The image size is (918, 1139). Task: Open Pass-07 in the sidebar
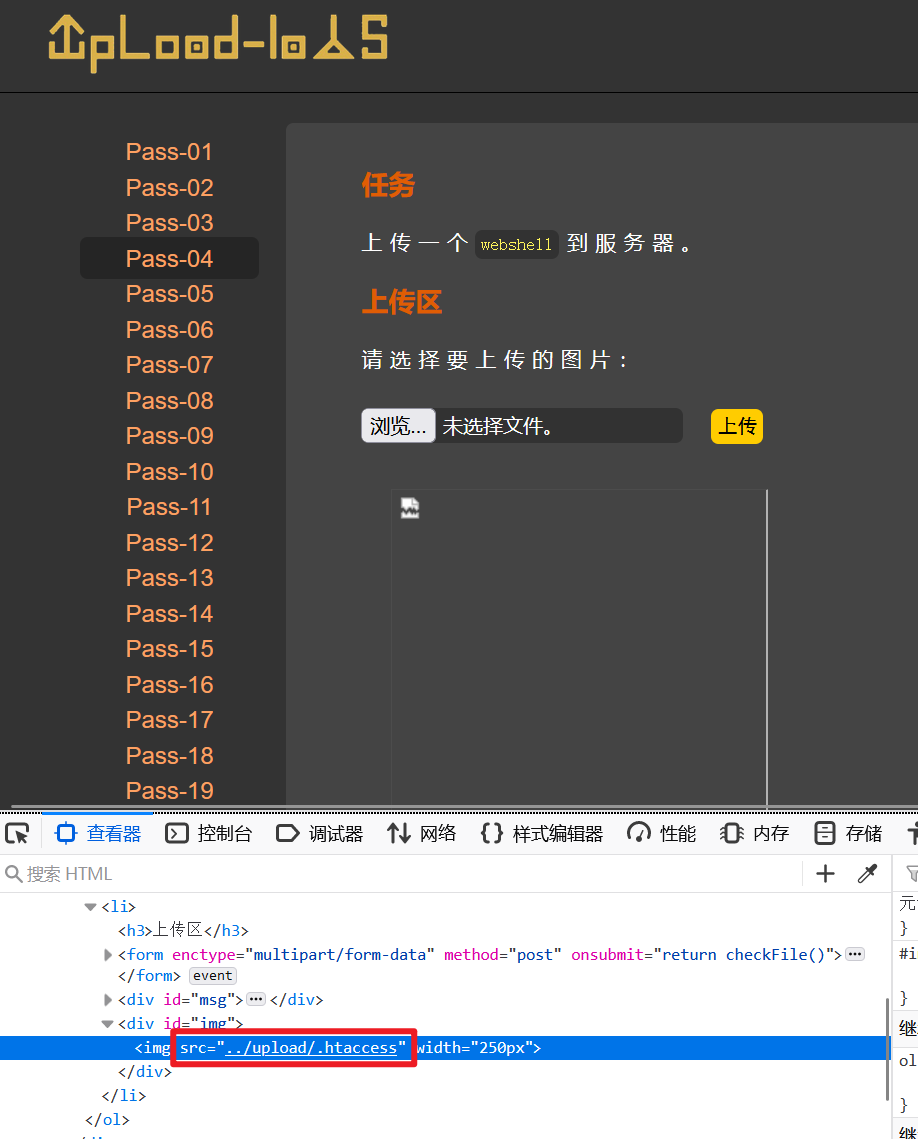(169, 364)
